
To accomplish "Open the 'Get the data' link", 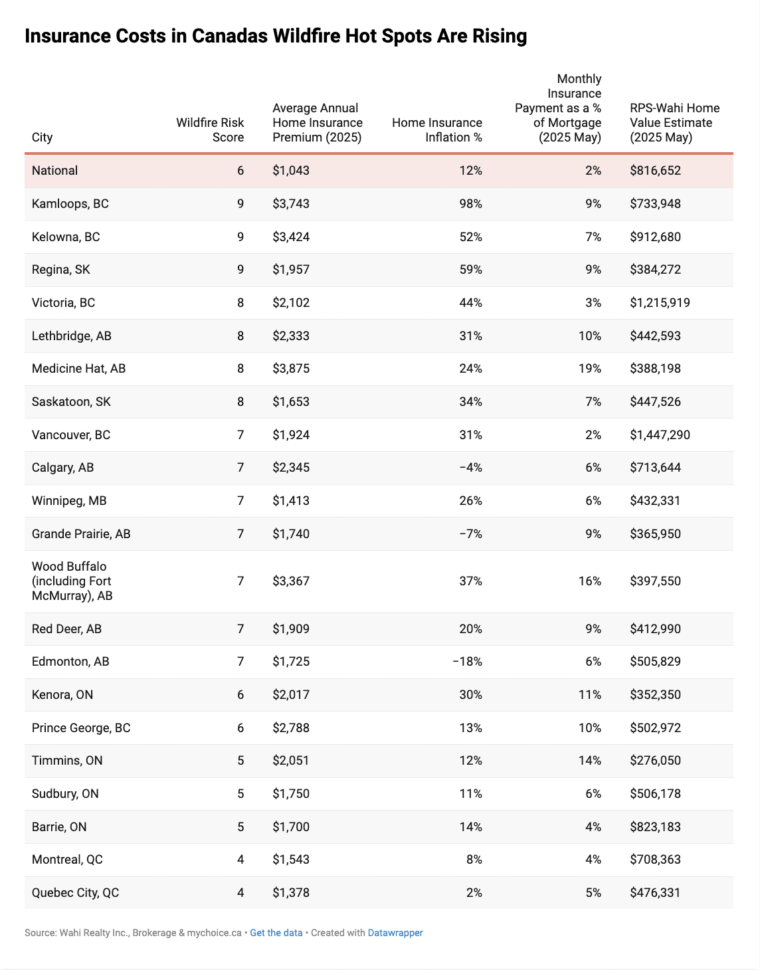I will coord(276,932).
